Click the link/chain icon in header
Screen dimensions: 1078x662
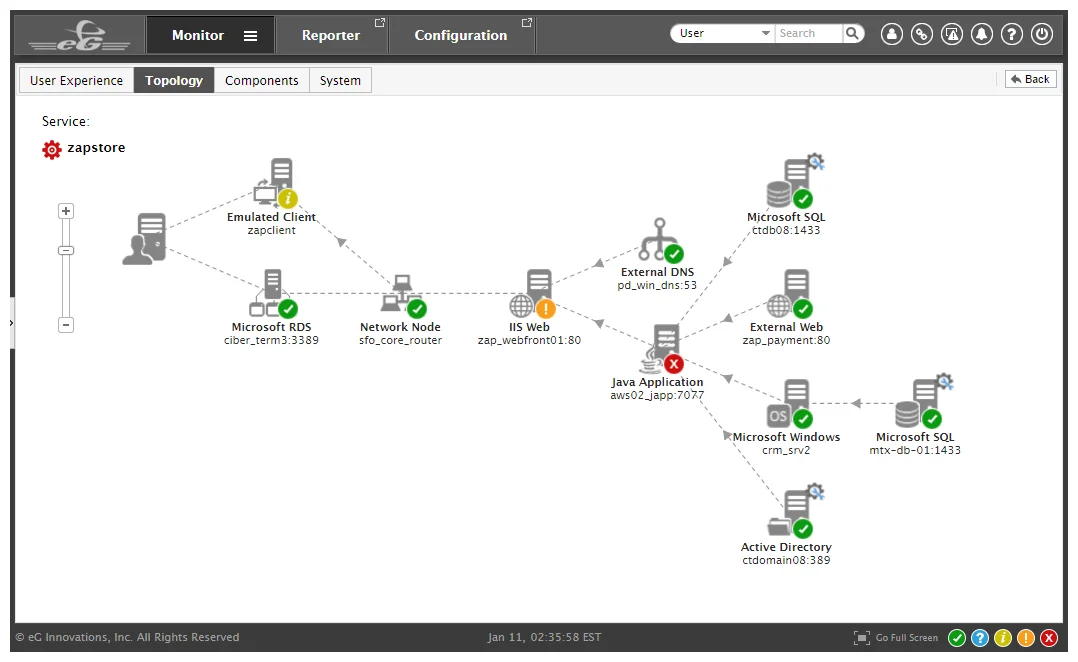click(922, 34)
